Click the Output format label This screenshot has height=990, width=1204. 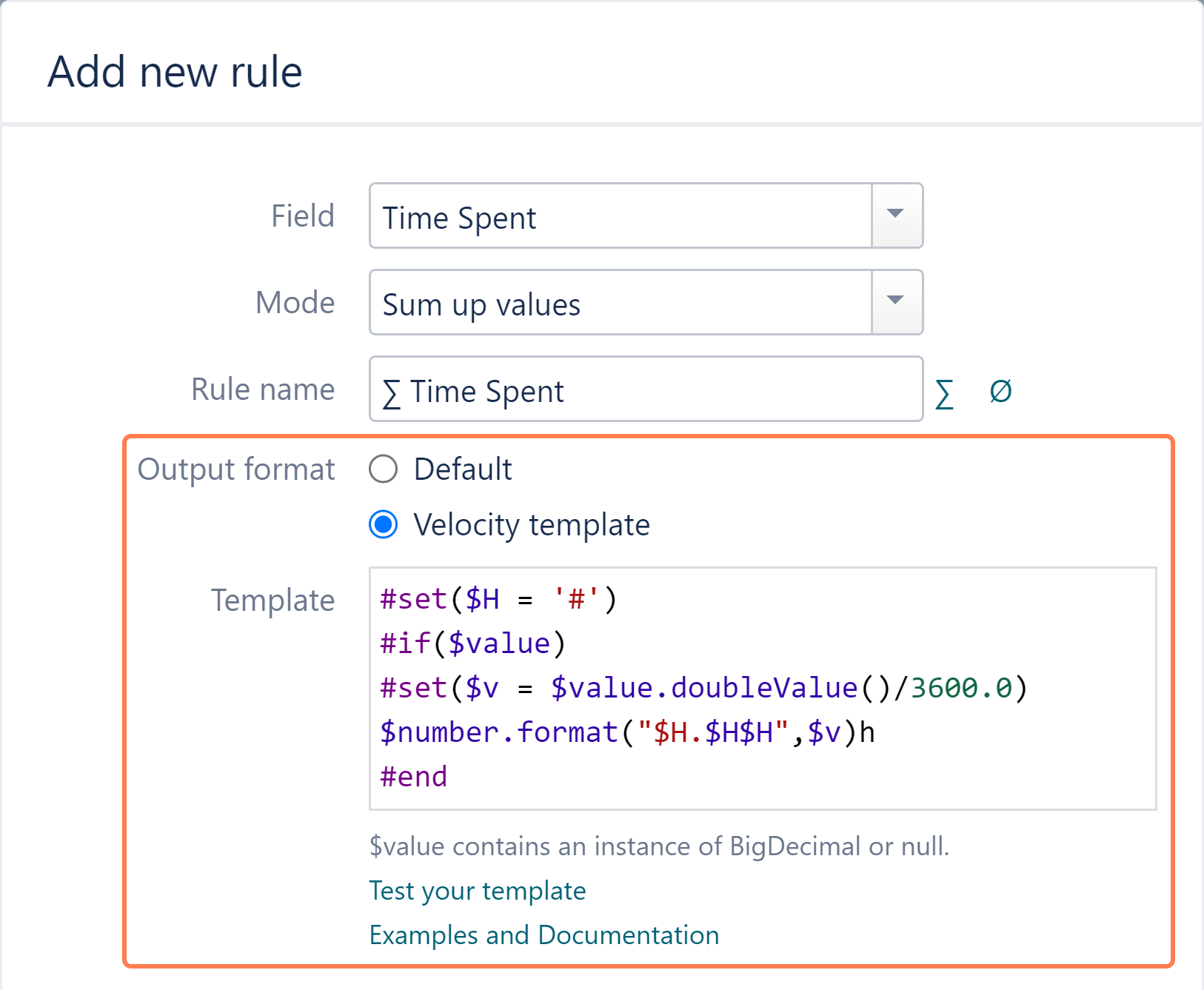[236, 469]
